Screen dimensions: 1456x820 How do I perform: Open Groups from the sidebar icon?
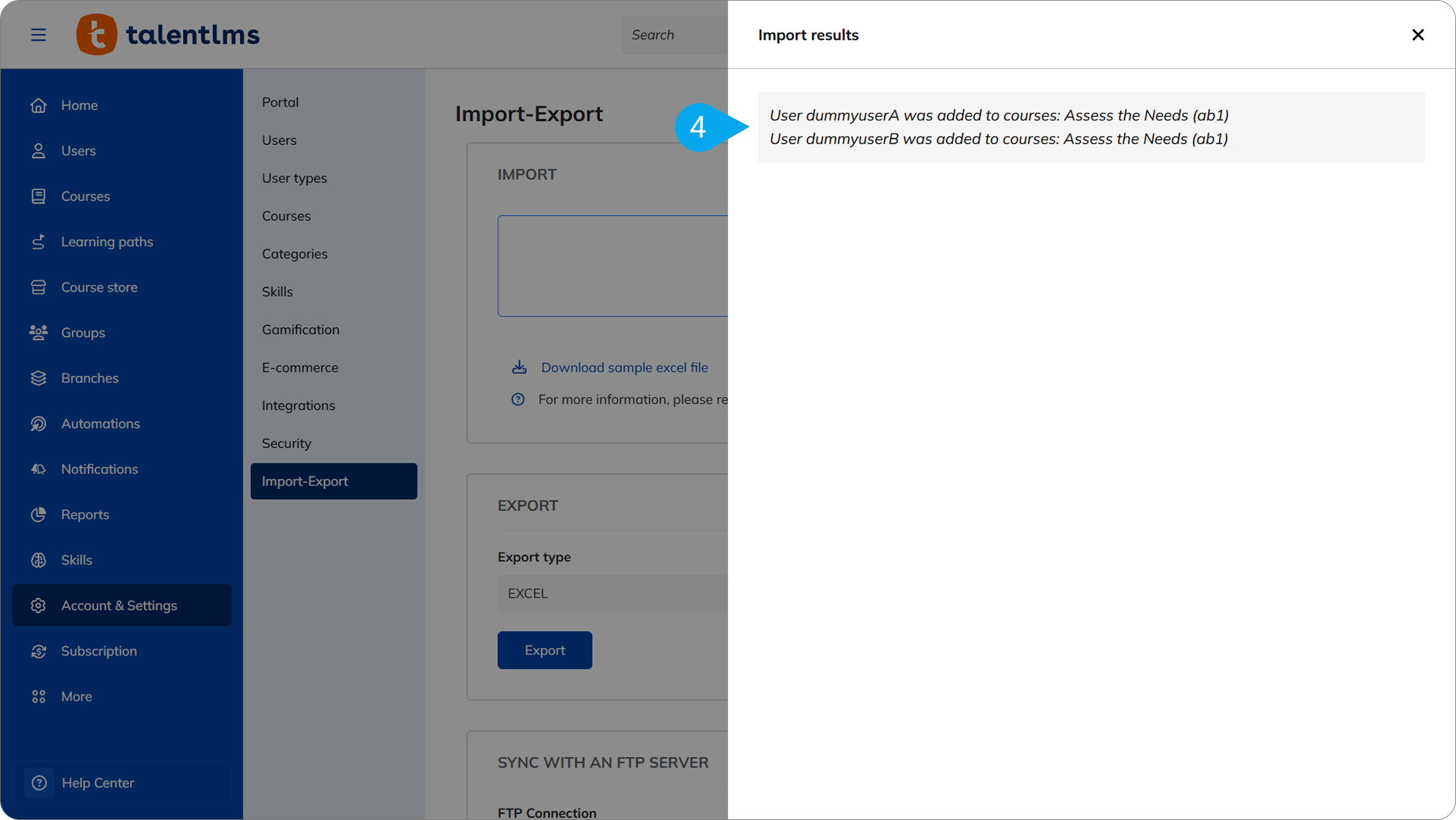(39, 333)
